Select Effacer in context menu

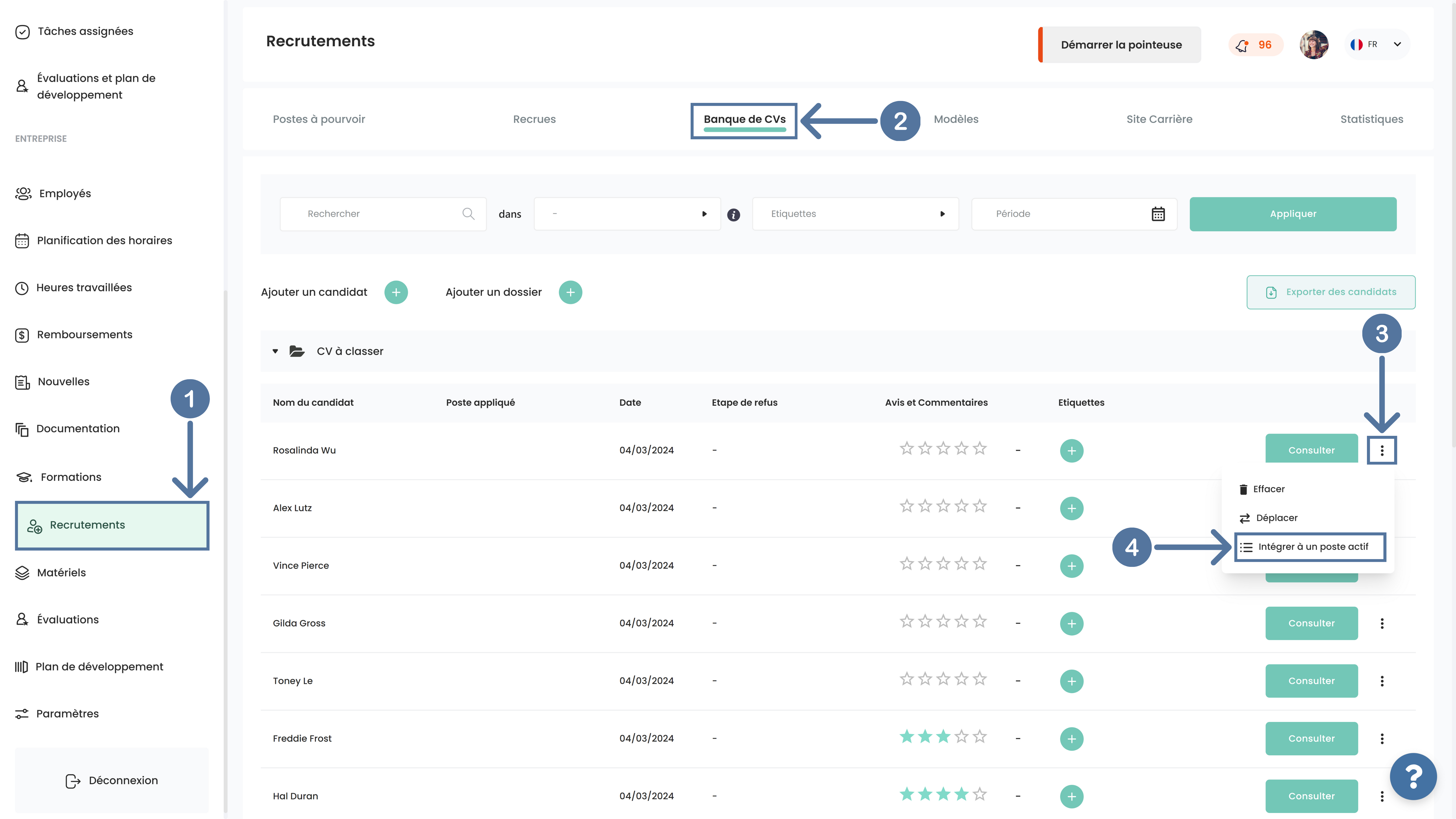[1262, 489]
